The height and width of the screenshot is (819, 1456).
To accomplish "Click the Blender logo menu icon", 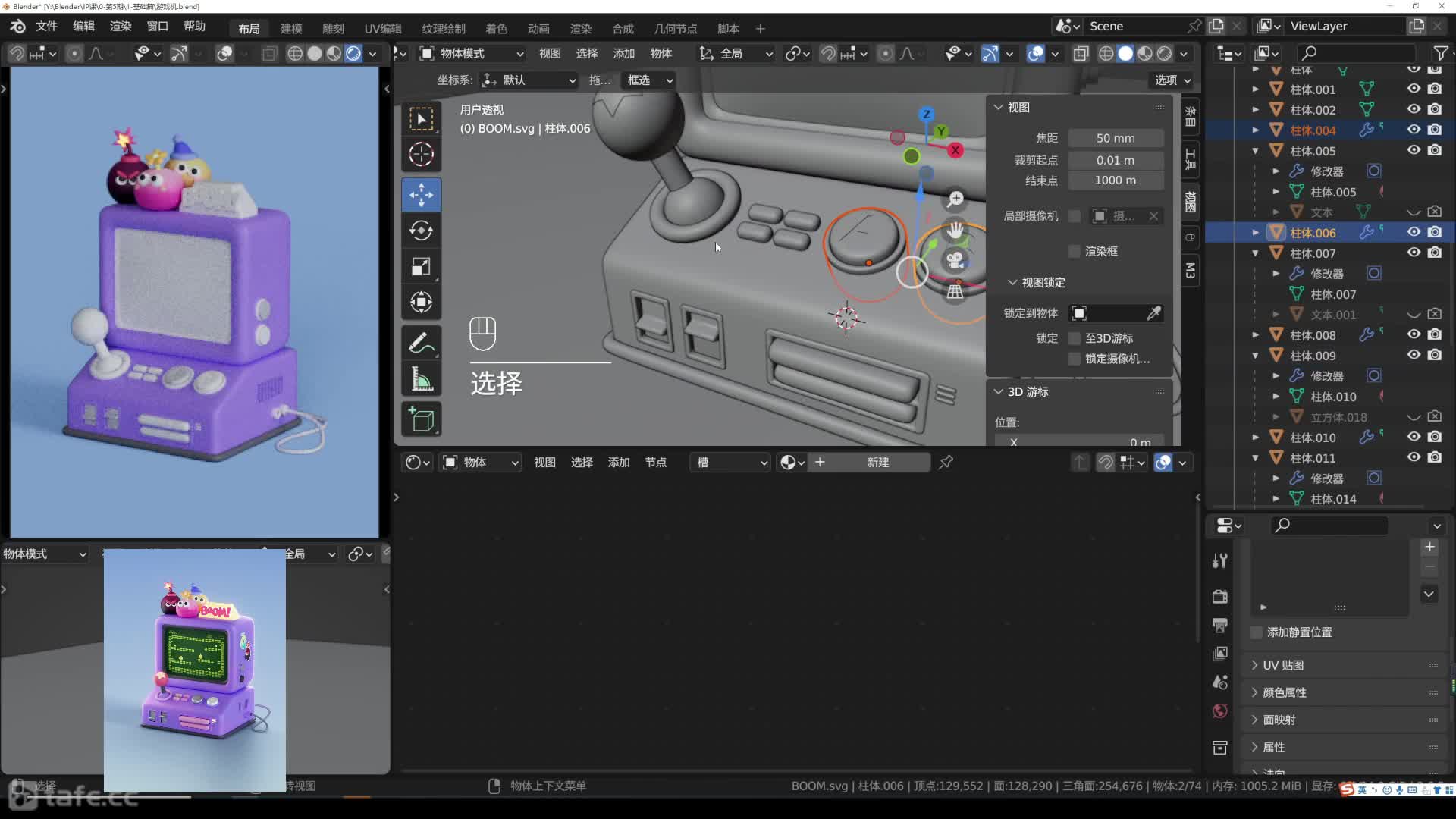I will [x=17, y=27].
